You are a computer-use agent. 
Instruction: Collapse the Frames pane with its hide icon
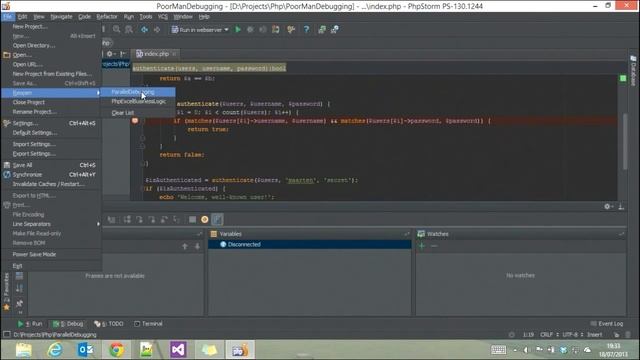(199, 234)
